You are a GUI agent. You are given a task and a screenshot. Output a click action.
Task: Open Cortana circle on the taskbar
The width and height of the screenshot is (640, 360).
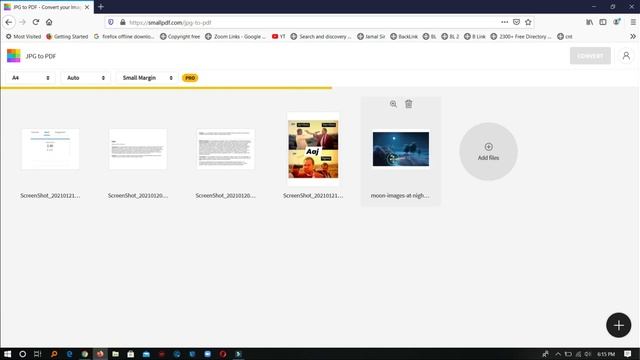pyautogui.click(x=22, y=354)
